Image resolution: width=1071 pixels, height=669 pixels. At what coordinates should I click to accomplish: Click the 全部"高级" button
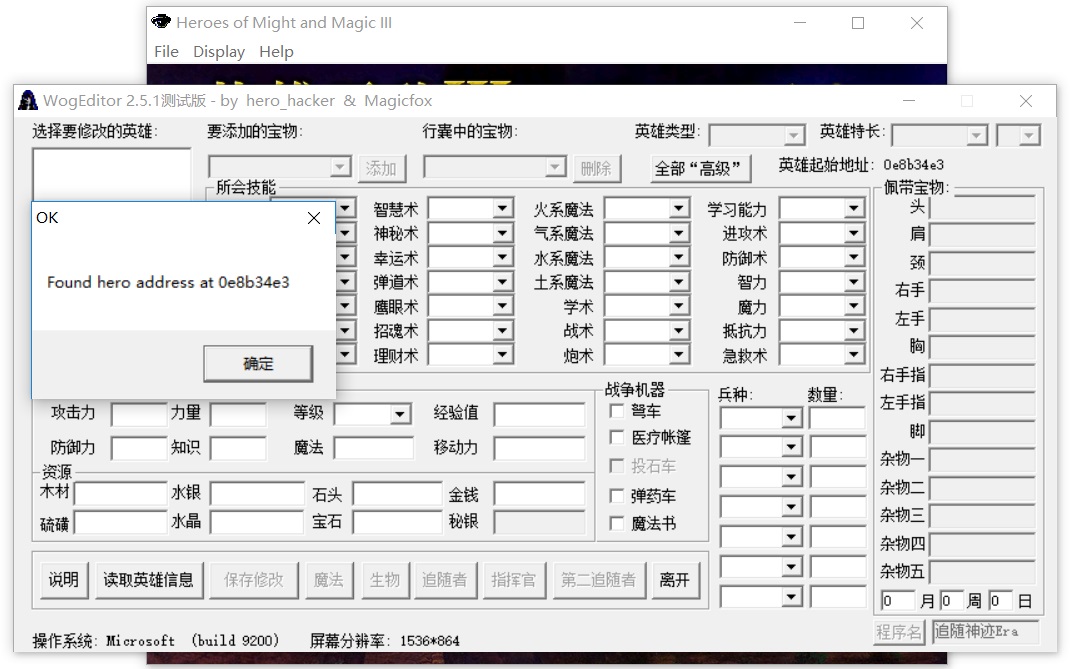[701, 168]
